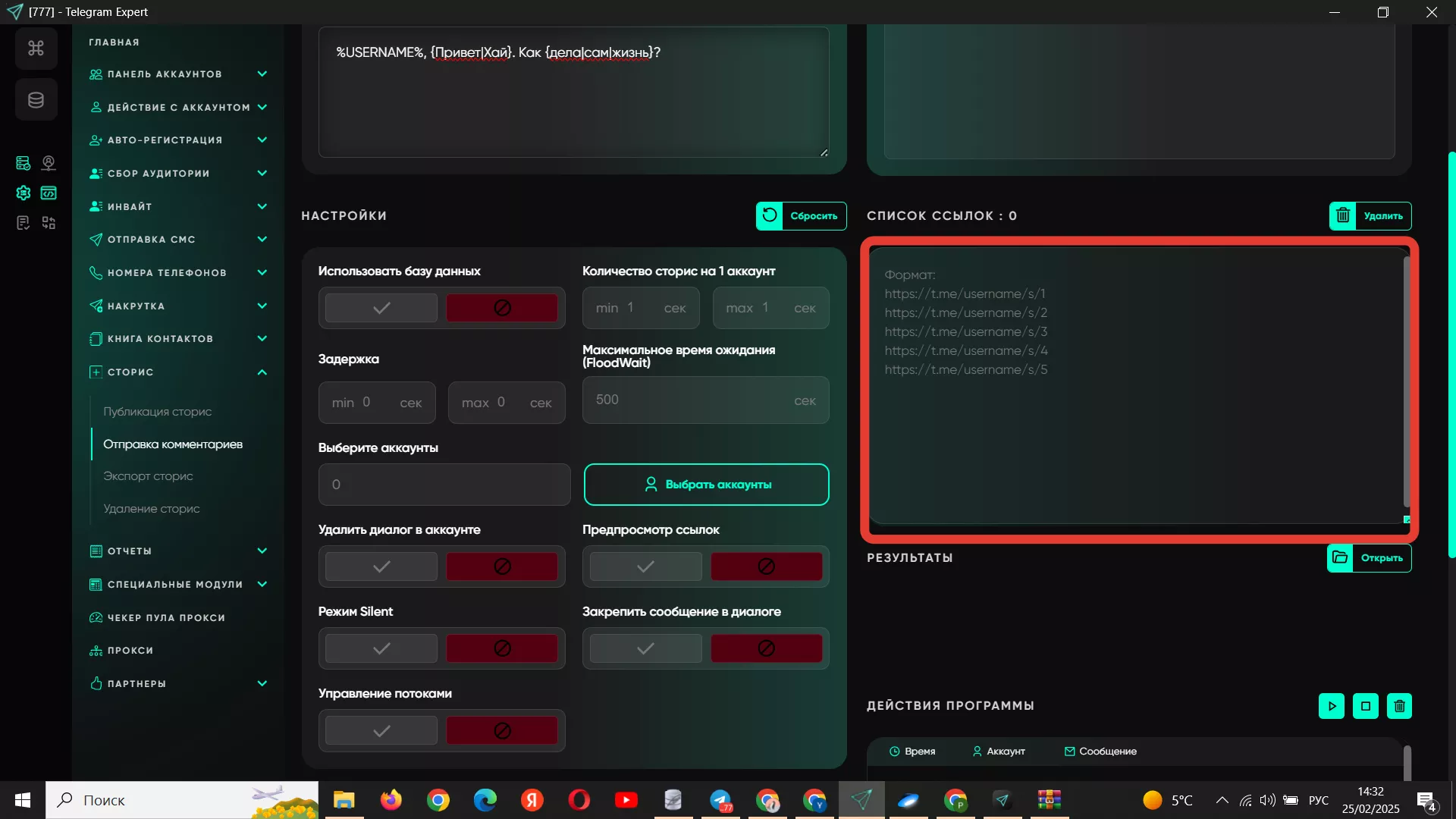The image size is (1456, 819).
Task: Click the paper plane icon beside Отправка СМС
Action: [x=96, y=240]
